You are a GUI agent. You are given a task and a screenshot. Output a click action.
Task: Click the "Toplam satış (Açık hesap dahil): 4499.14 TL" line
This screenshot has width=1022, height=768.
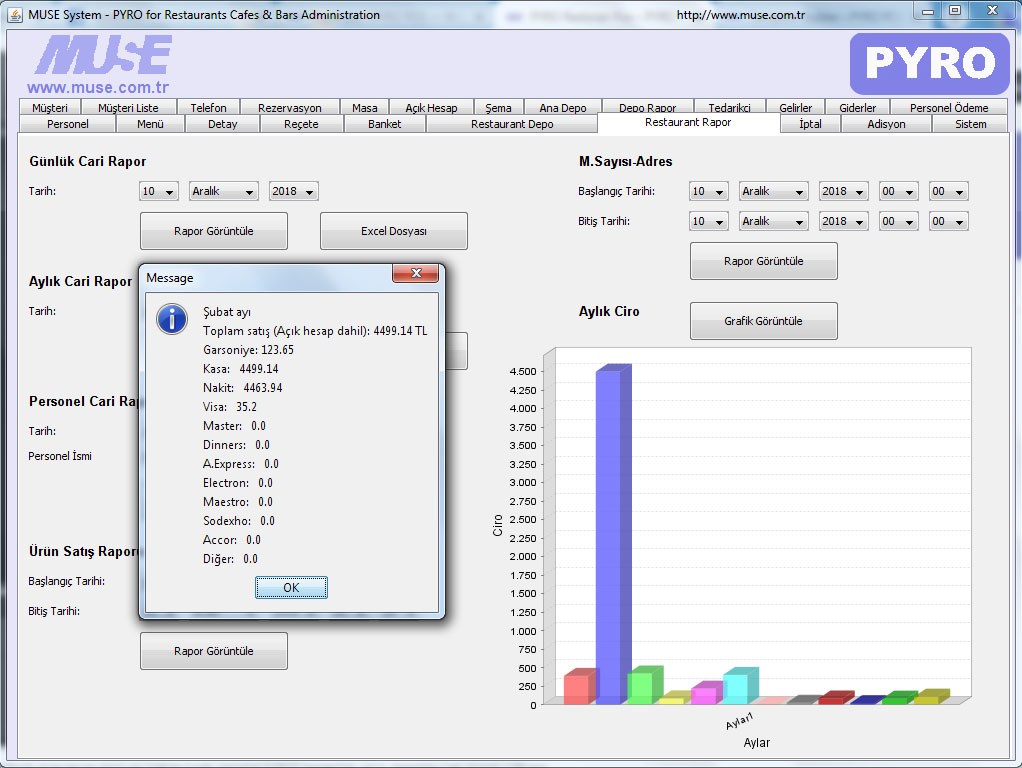tap(315, 331)
